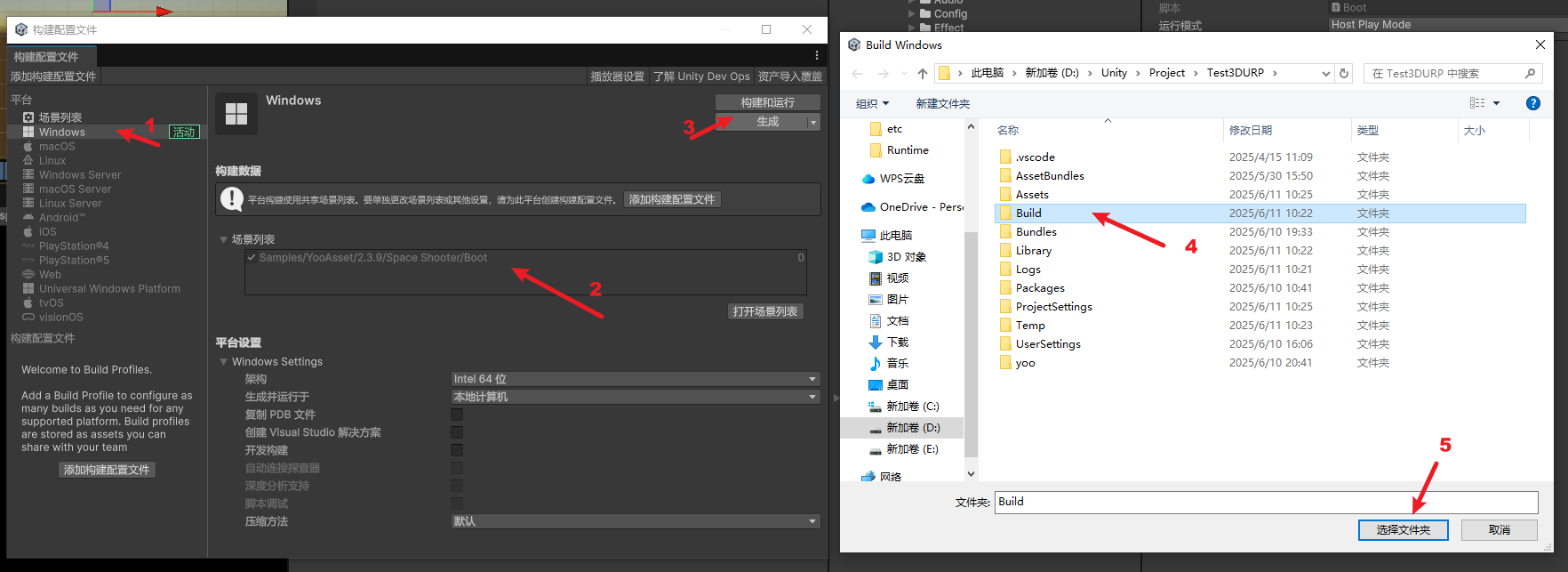
Task: Select the tvOS platform icon
Action: pyautogui.click(x=28, y=302)
